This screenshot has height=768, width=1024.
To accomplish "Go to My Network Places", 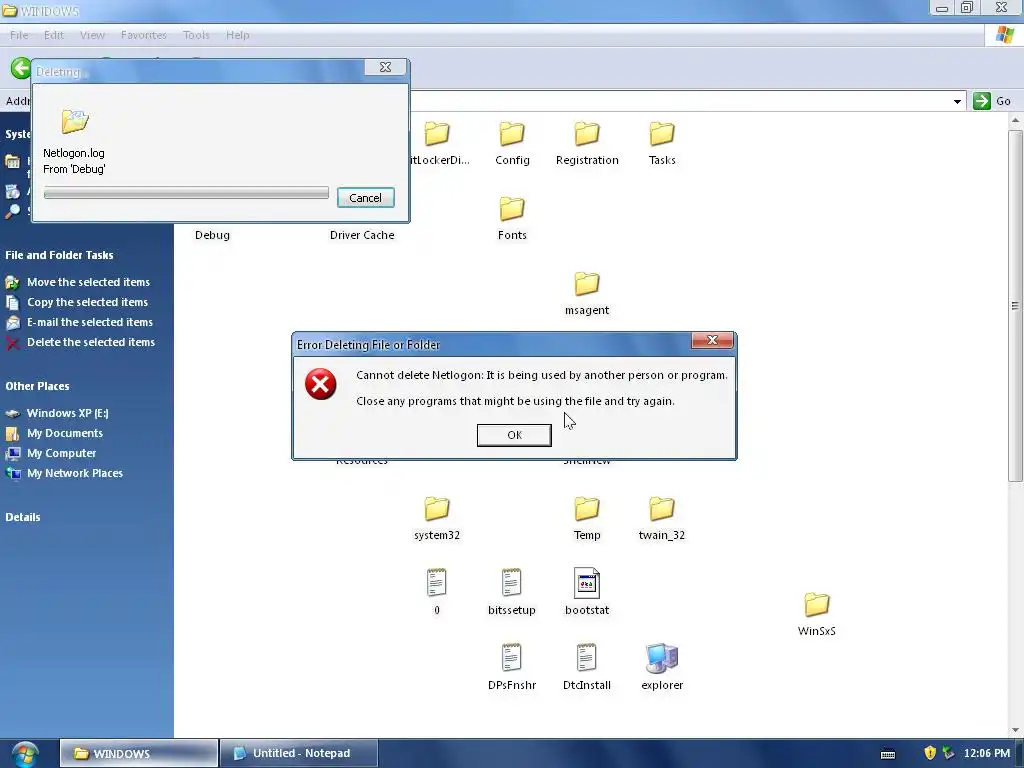I will pos(74,473).
